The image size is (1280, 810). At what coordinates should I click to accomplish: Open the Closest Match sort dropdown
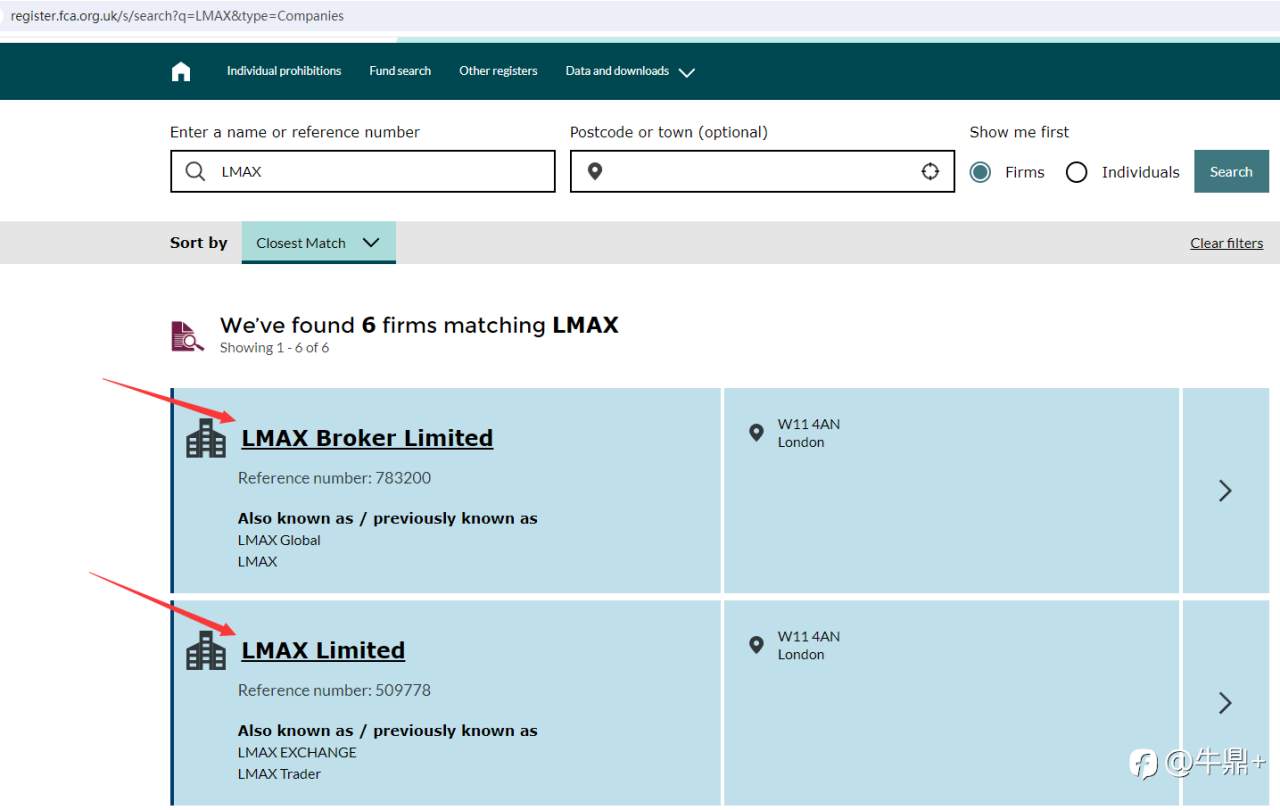point(318,242)
